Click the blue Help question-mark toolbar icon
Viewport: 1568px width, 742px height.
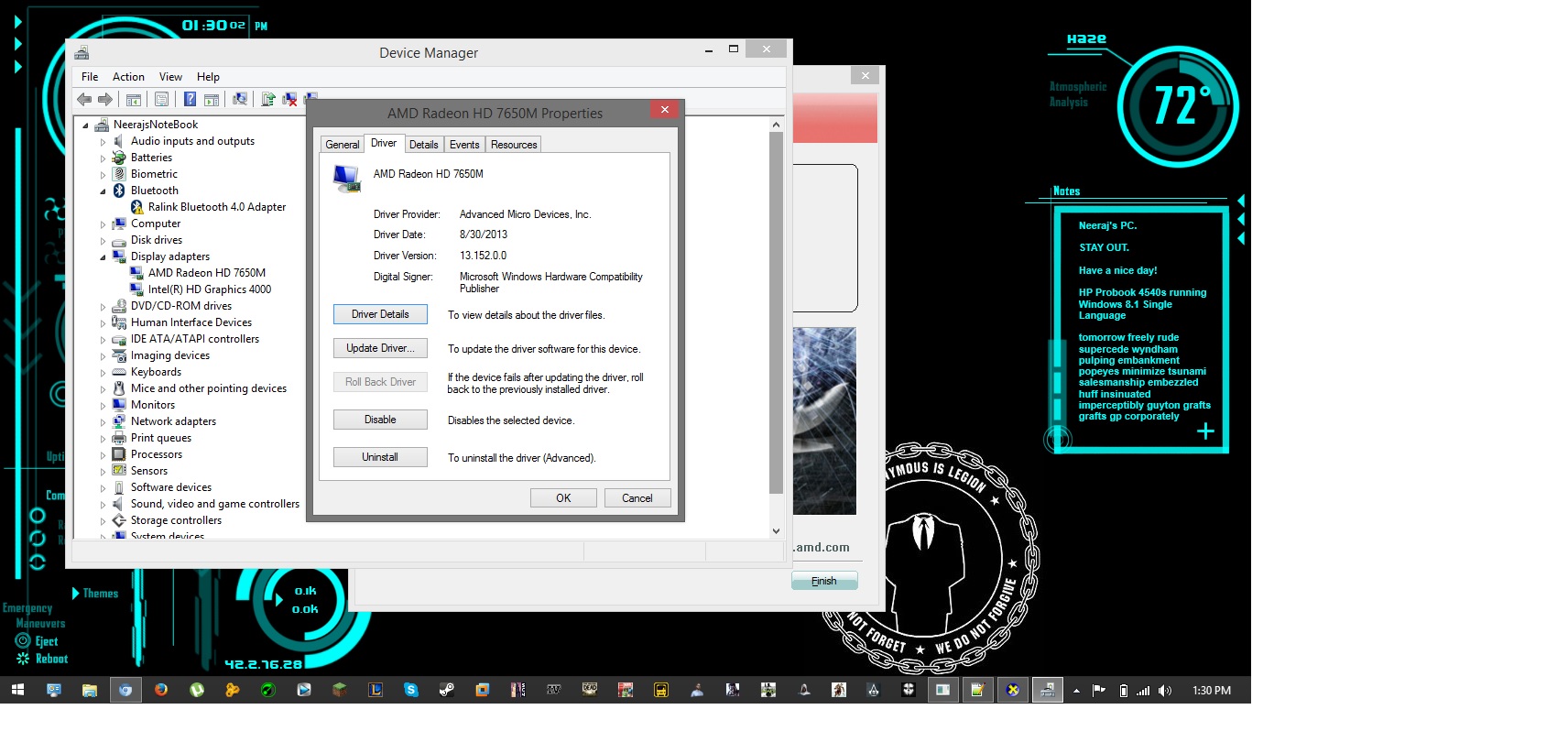pyautogui.click(x=190, y=99)
